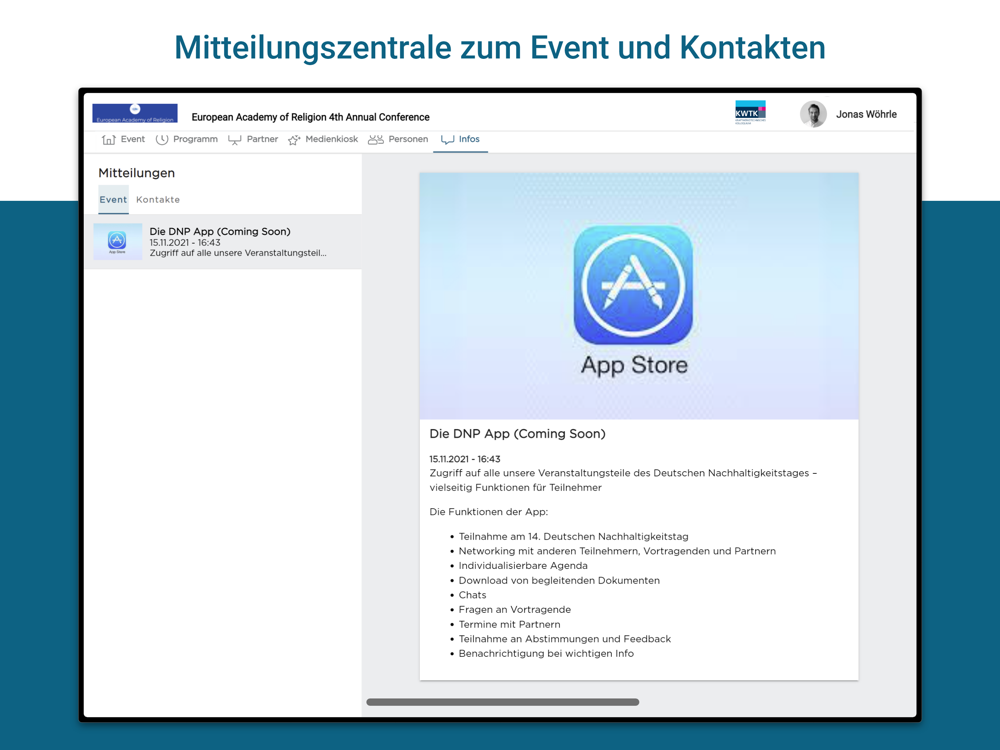Open the Medienkiosk navigation tab
This screenshot has height=750, width=1000.
[x=323, y=140]
